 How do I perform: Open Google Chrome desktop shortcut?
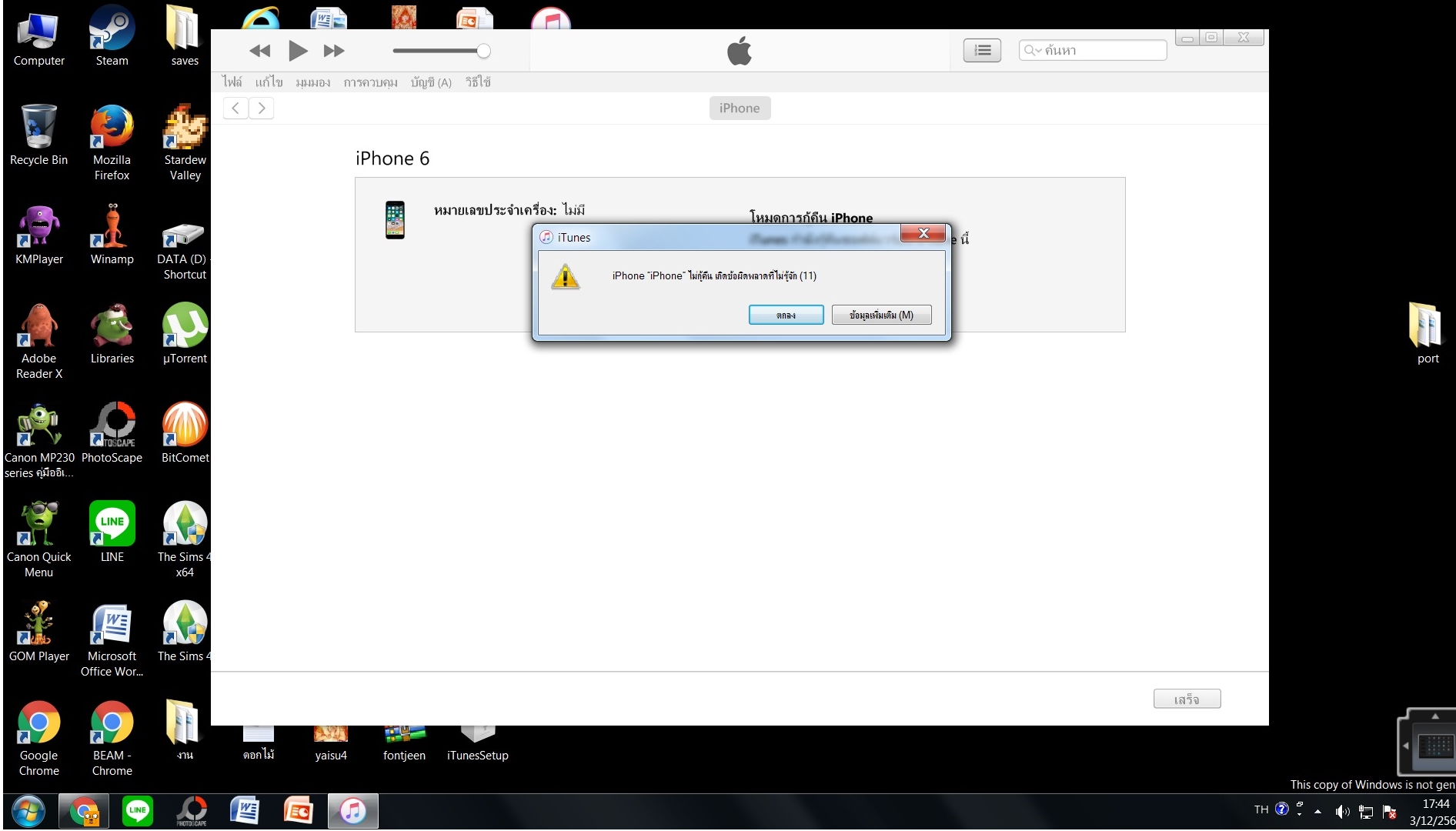pos(38,740)
